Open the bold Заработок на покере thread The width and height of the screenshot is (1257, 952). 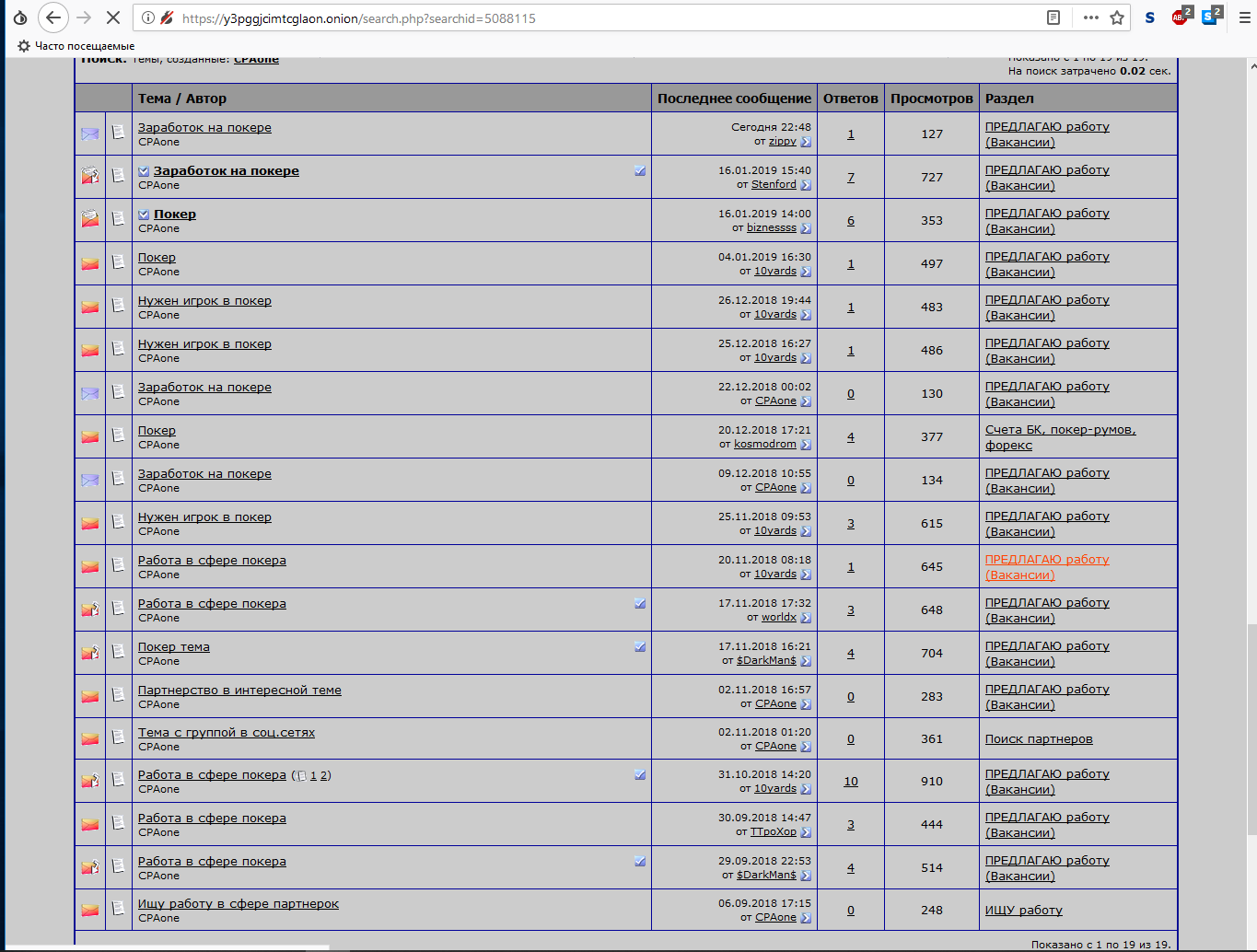point(227,170)
